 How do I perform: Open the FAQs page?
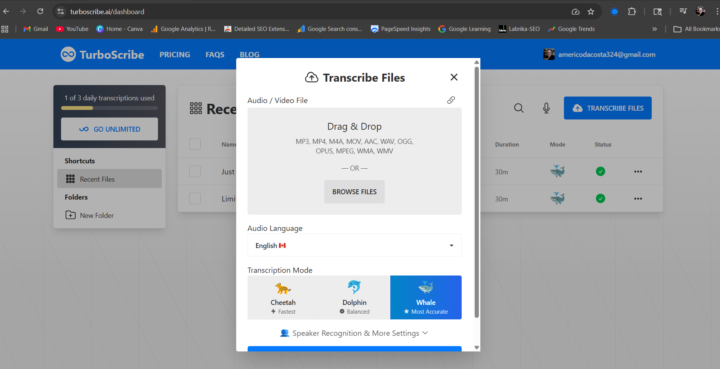(215, 54)
